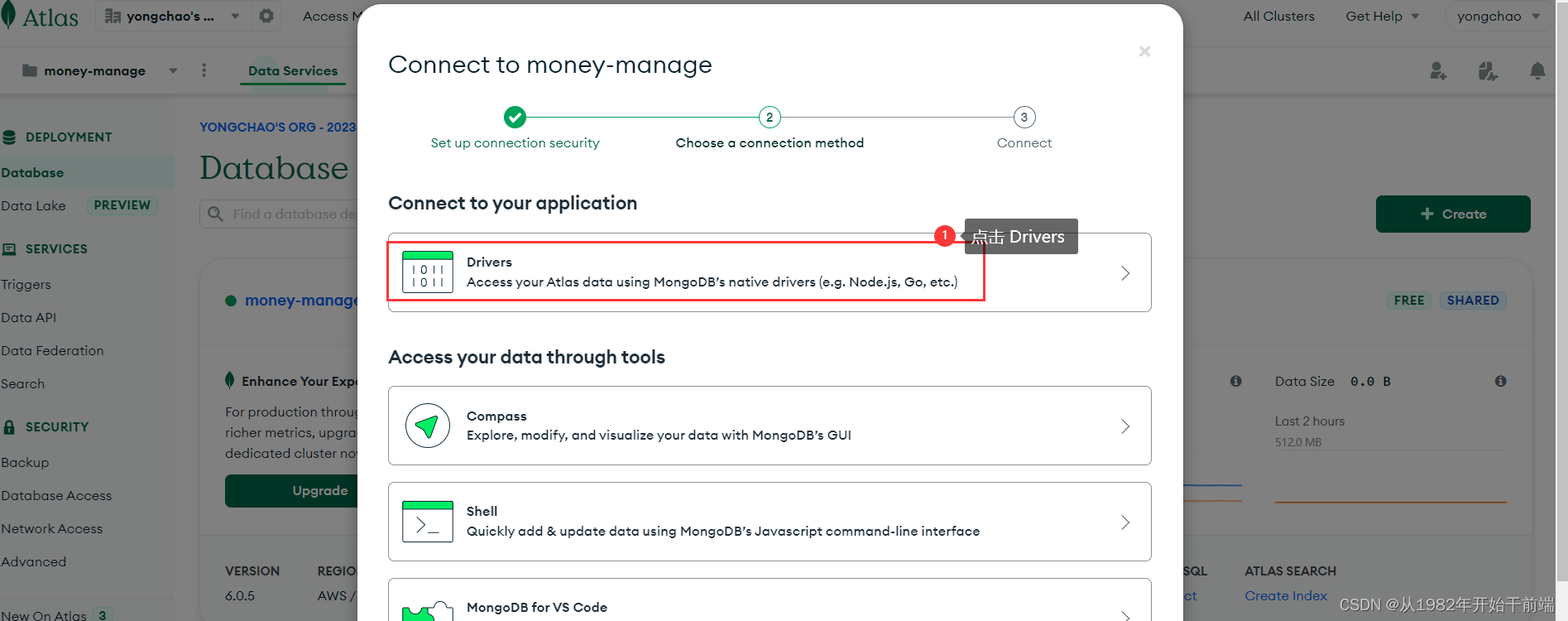This screenshot has width=1568, height=621.
Task: Open project options three-dot menu
Action: pos(204,70)
